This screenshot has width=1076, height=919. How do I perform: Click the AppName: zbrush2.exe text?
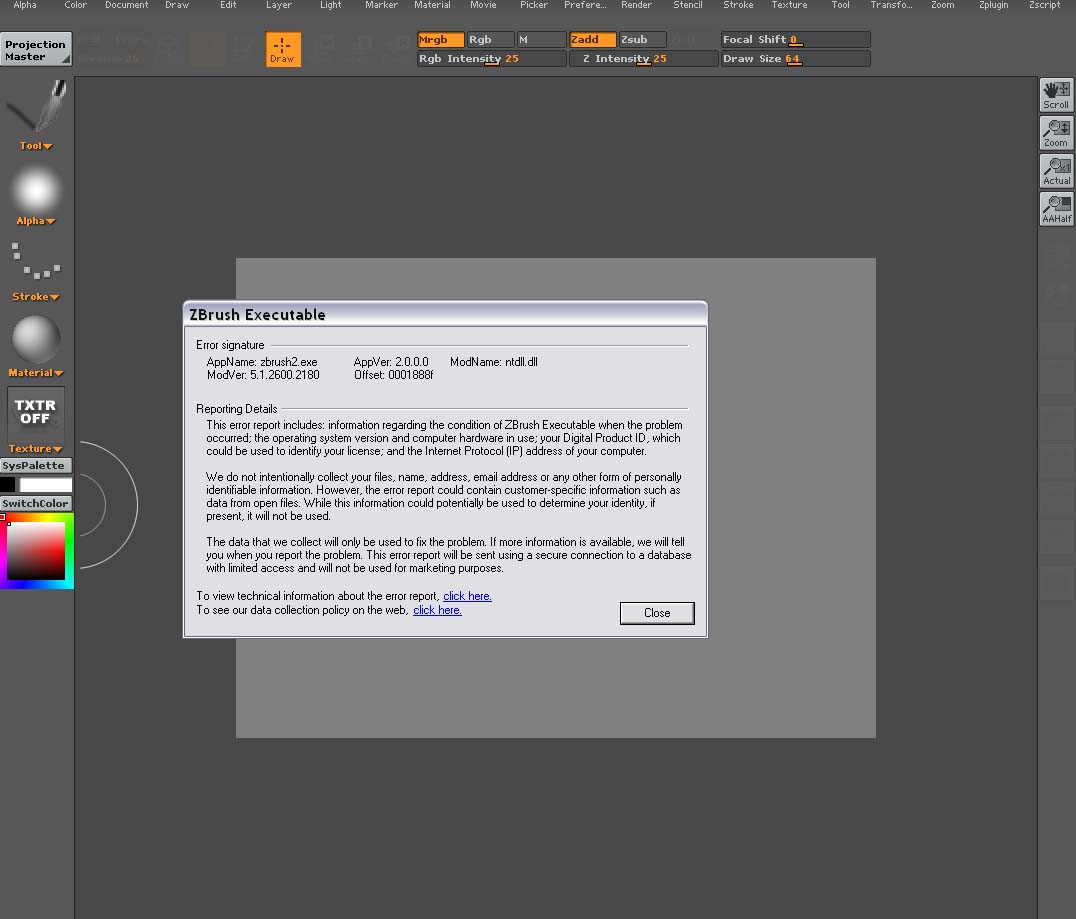[x=262, y=362]
